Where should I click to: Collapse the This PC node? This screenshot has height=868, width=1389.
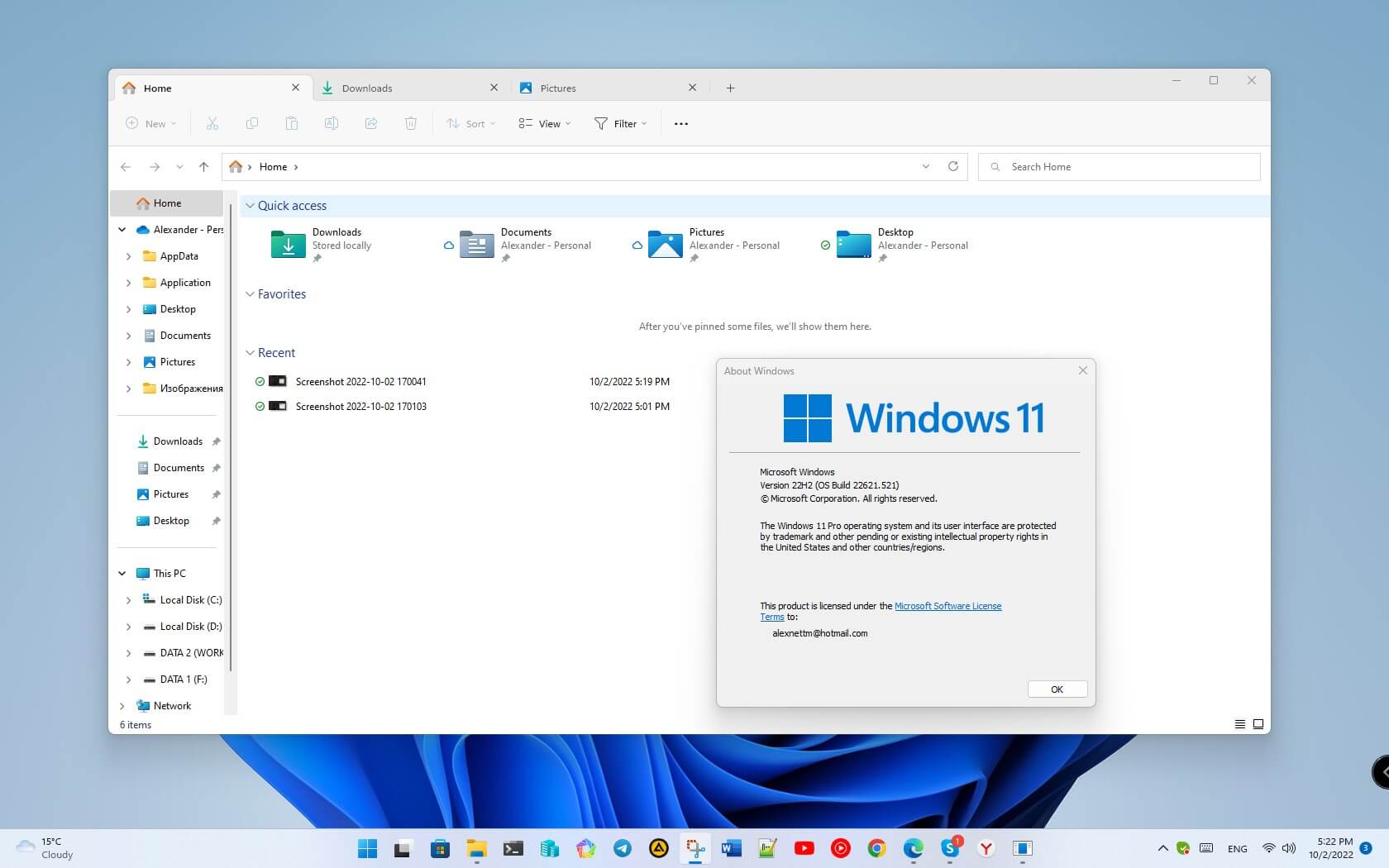(x=122, y=574)
